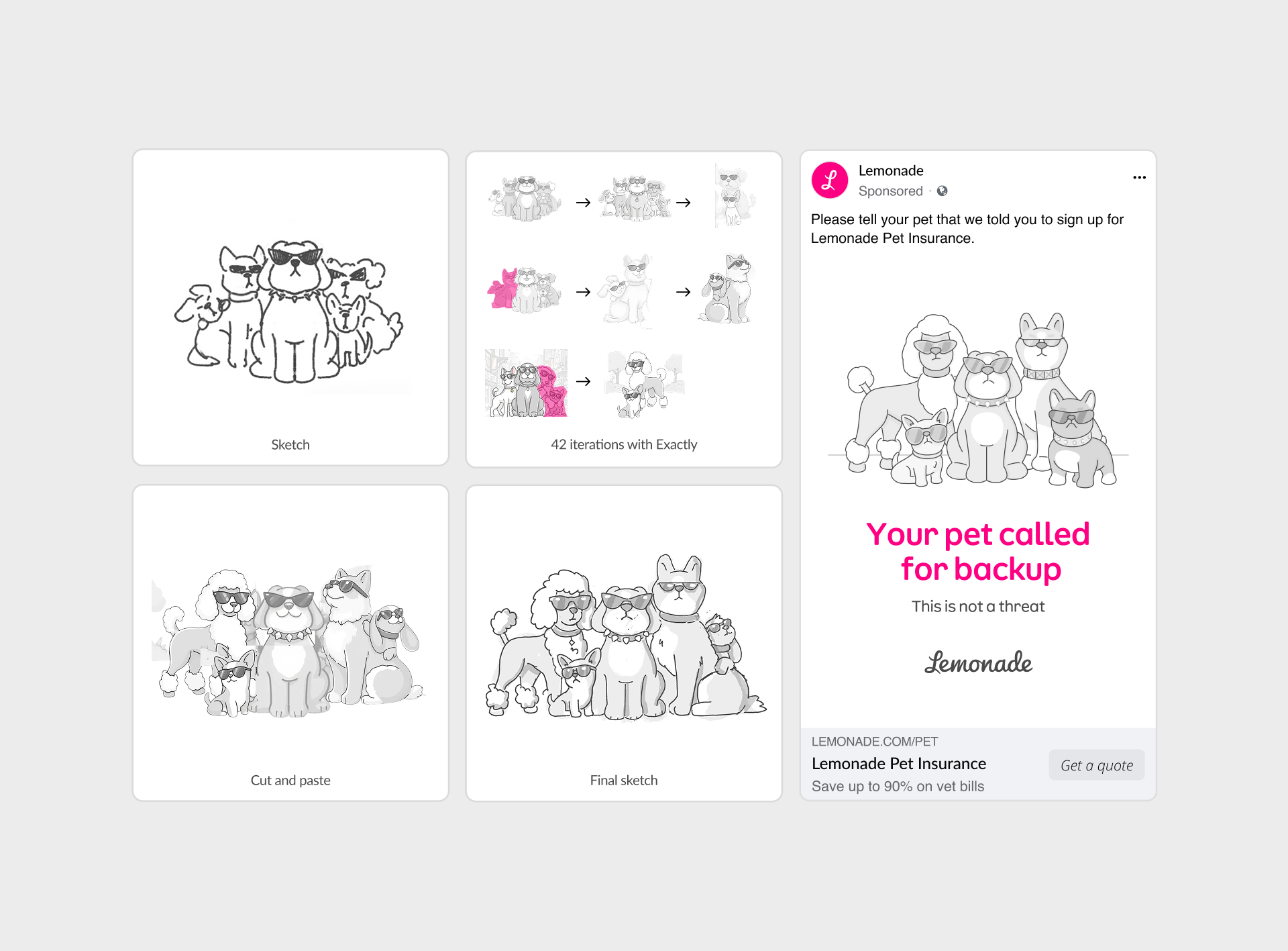Click 'This is not a threat' subheading

pyautogui.click(x=978, y=607)
